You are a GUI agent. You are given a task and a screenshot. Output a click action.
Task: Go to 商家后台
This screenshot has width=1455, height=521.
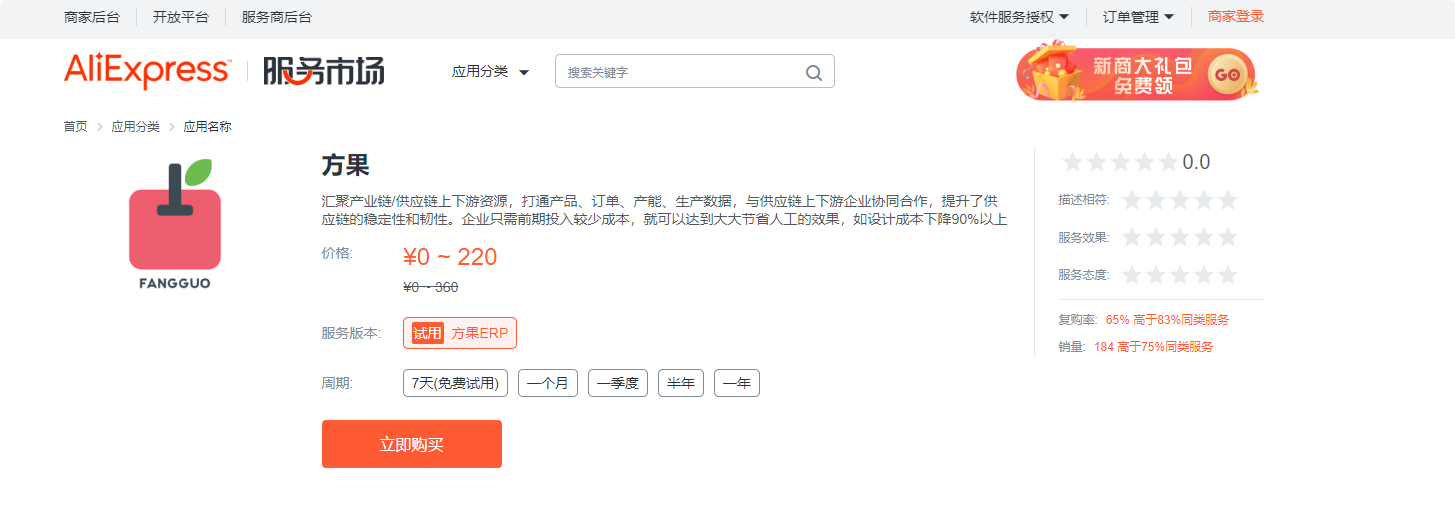coord(92,17)
